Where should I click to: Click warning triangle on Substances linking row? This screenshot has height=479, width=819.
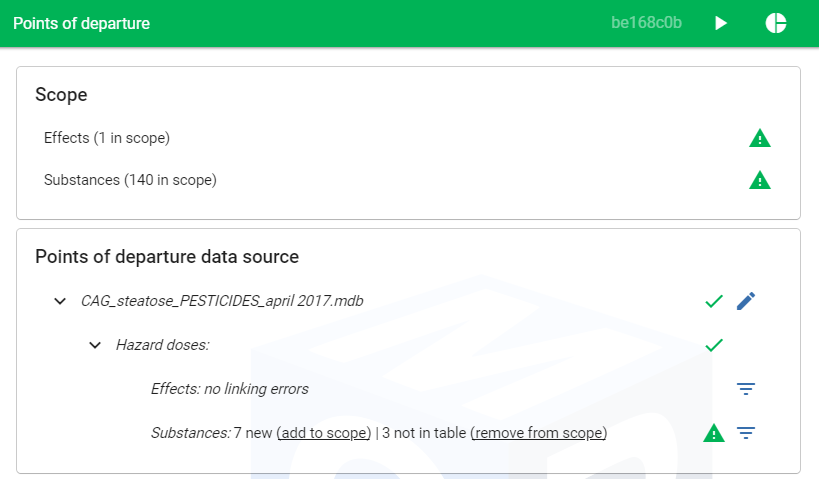click(713, 433)
